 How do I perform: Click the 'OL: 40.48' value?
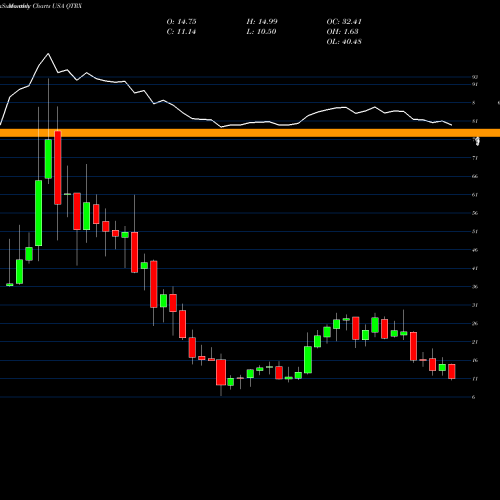[x=344, y=42]
